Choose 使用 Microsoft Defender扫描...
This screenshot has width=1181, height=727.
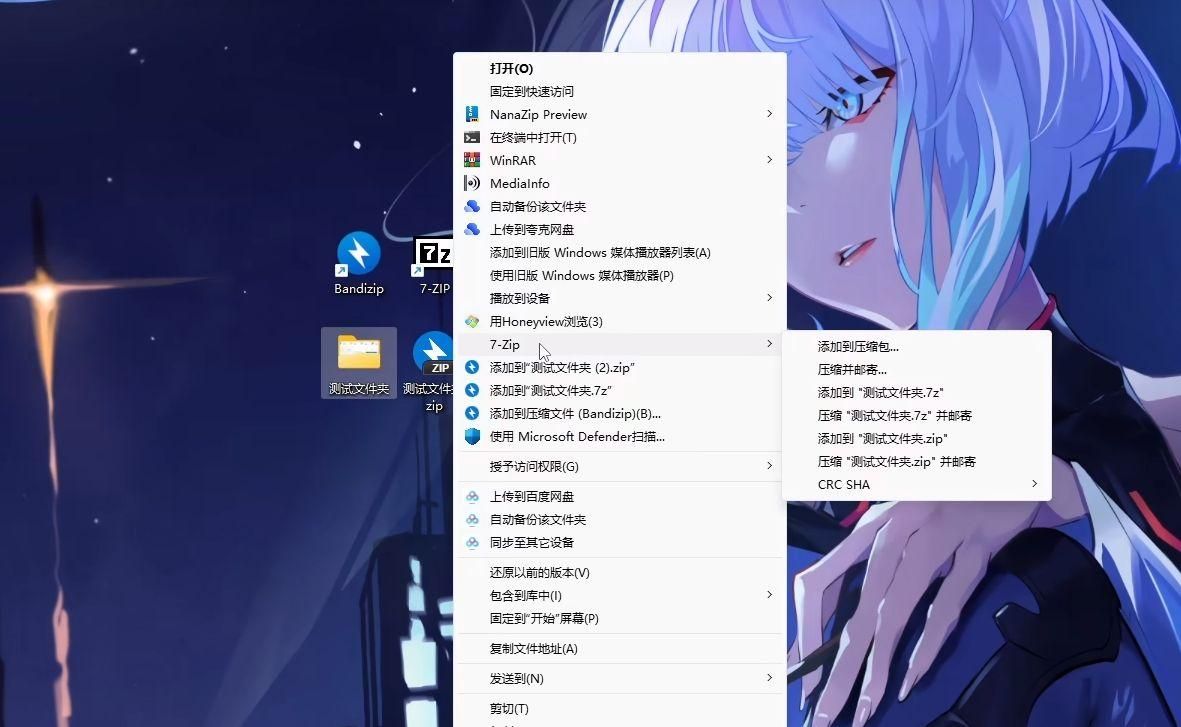(620, 436)
